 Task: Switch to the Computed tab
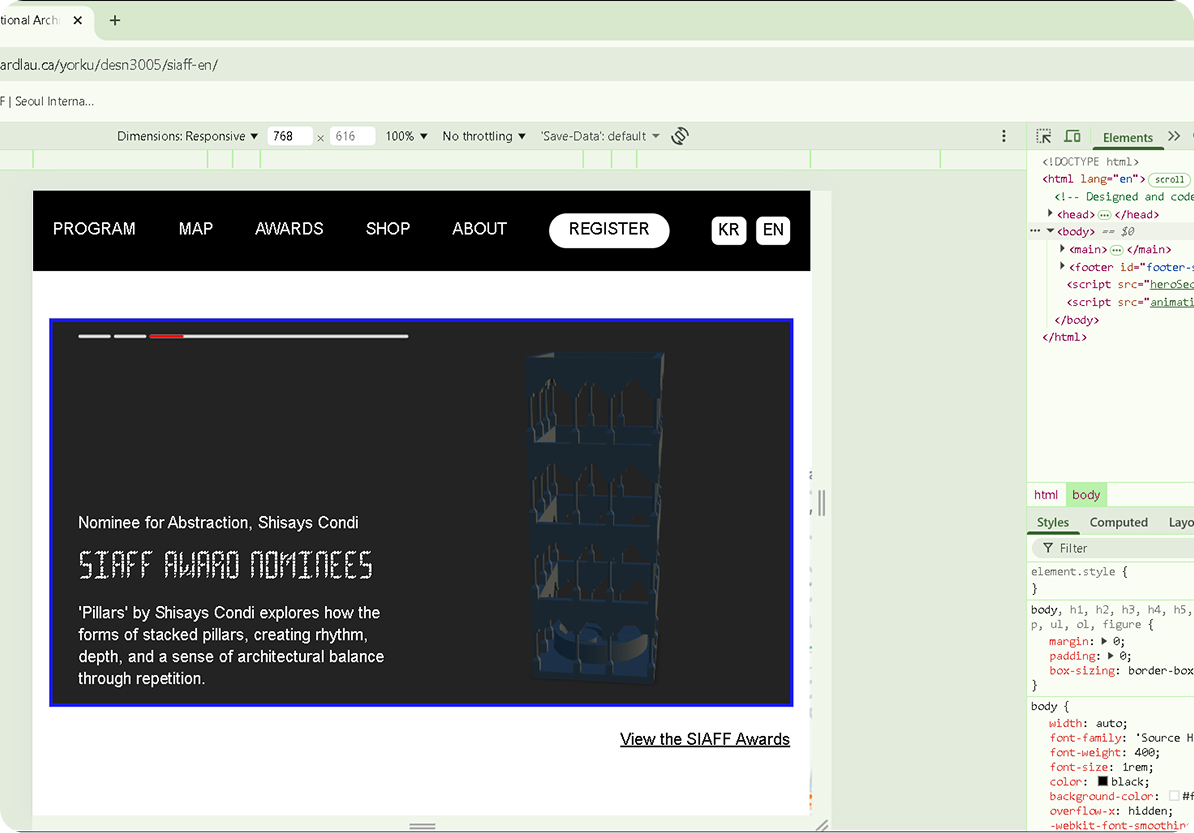(1118, 521)
